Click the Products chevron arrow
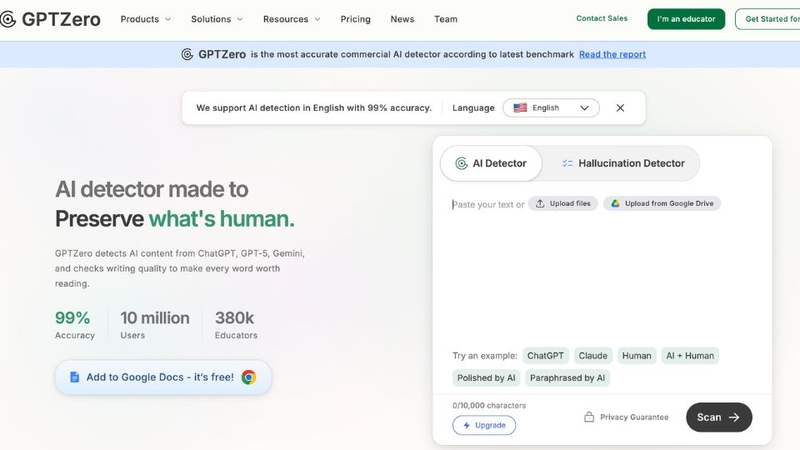The image size is (800, 450). pos(167,19)
